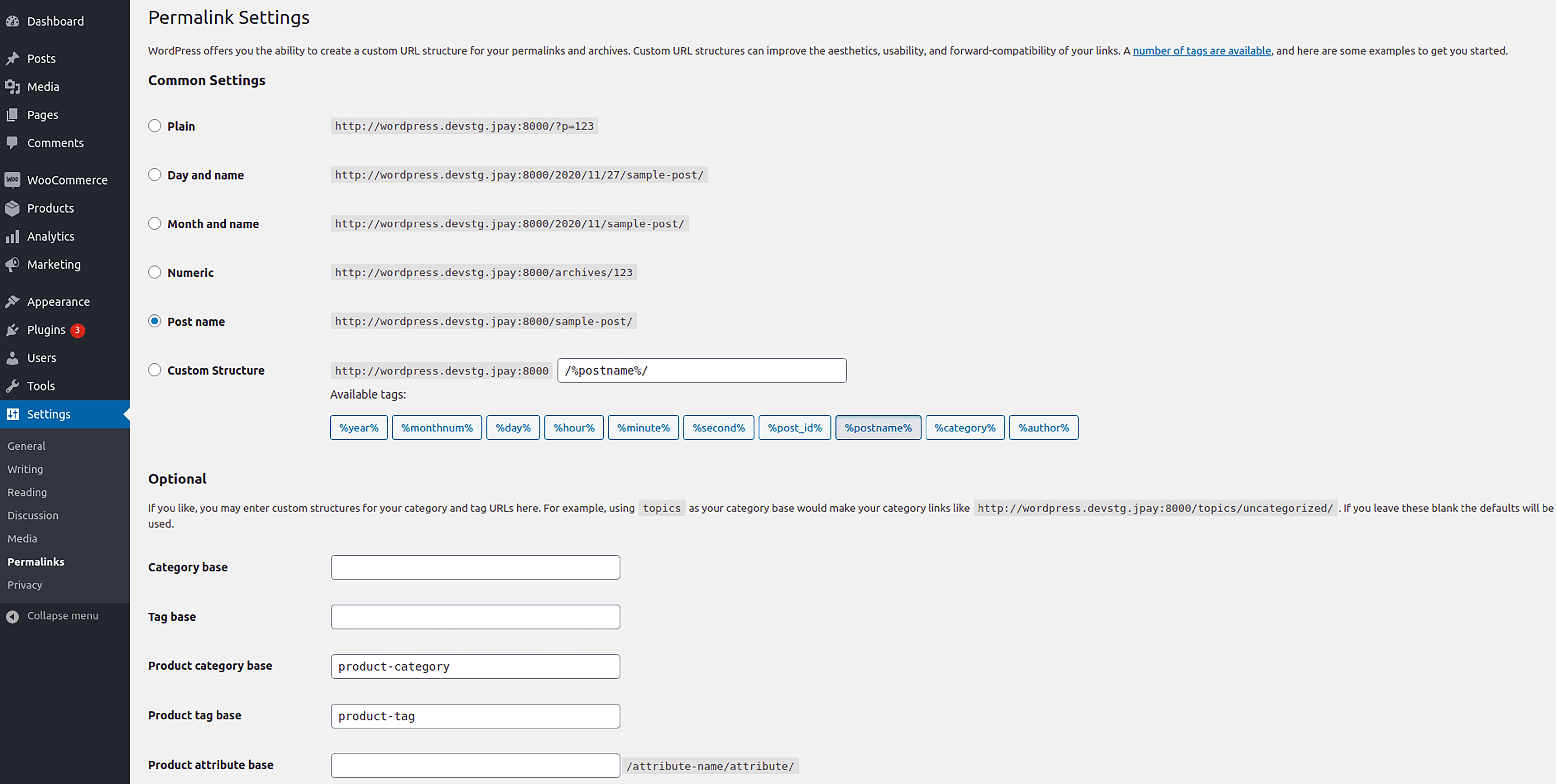Click the %post_id% available tag button

point(794,428)
